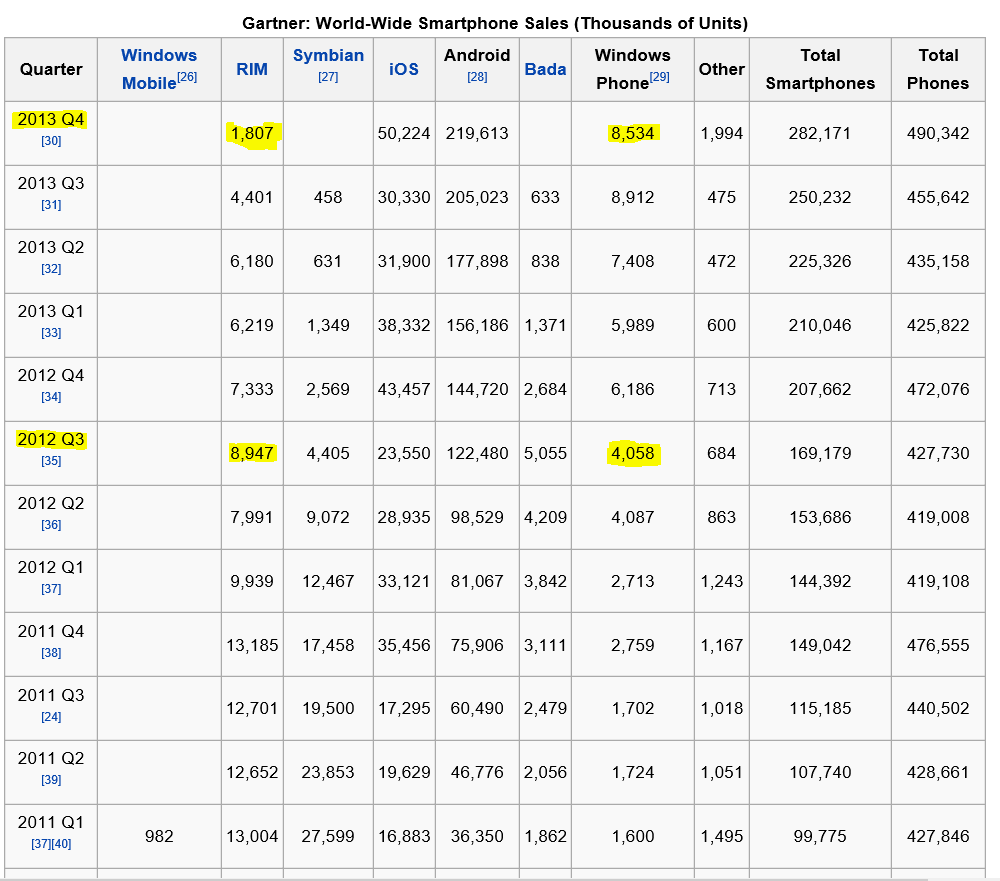Viewport: 1000px width, 881px height.
Task: Click the Android value 81,067
Action: click(477, 582)
